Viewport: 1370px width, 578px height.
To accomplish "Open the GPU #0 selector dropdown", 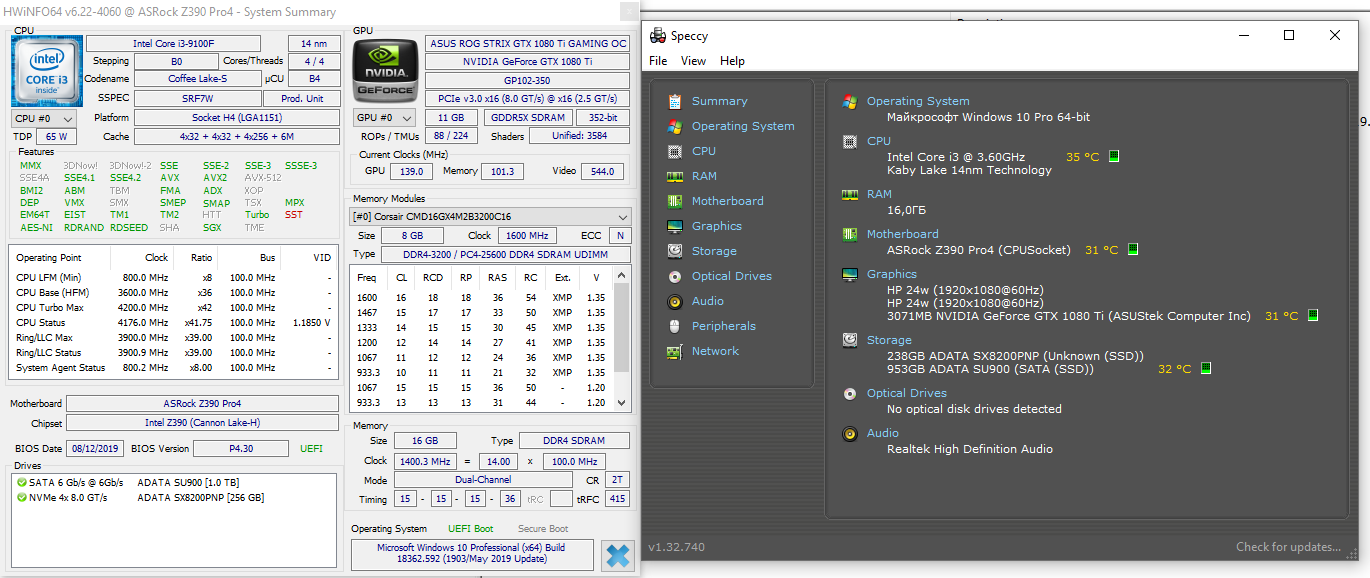I will pyautogui.click(x=384, y=118).
